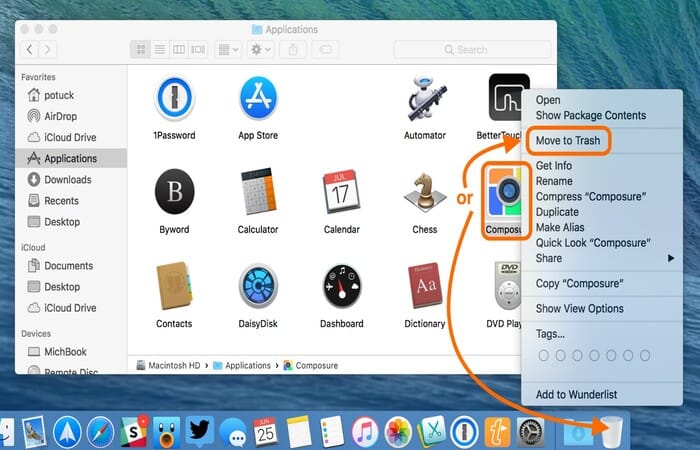Choose Open from the context menu
700x450 pixels.
pyautogui.click(x=602, y=100)
